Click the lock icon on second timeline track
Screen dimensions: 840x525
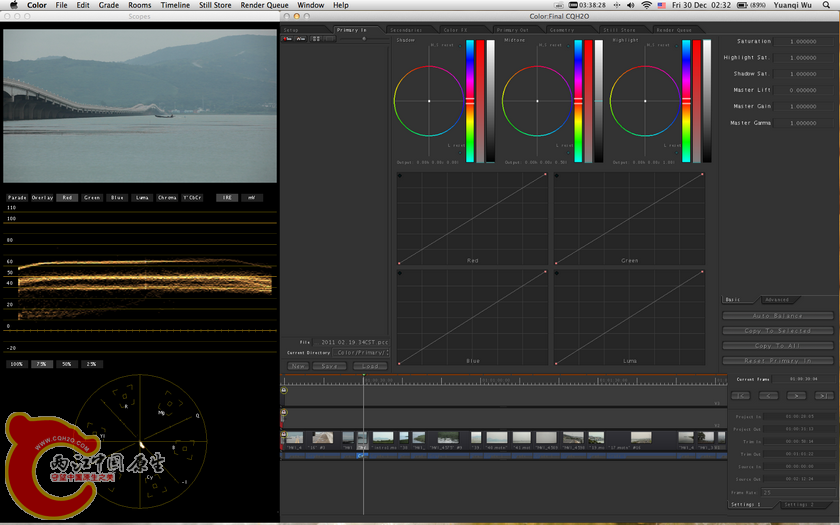(x=284, y=412)
